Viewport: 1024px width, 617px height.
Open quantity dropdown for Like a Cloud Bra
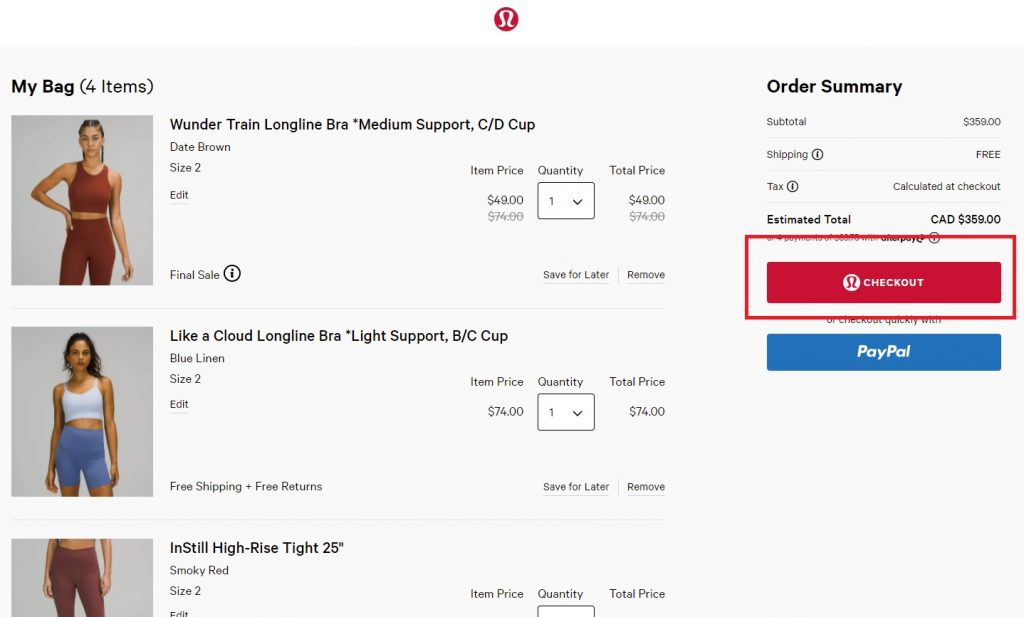[566, 412]
